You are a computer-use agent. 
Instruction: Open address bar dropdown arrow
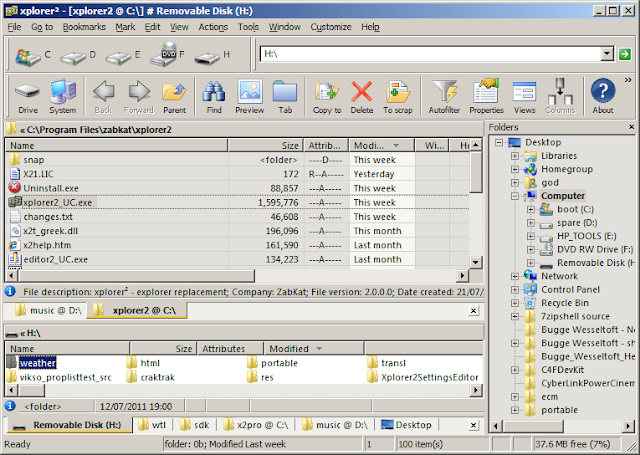pos(607,54)
